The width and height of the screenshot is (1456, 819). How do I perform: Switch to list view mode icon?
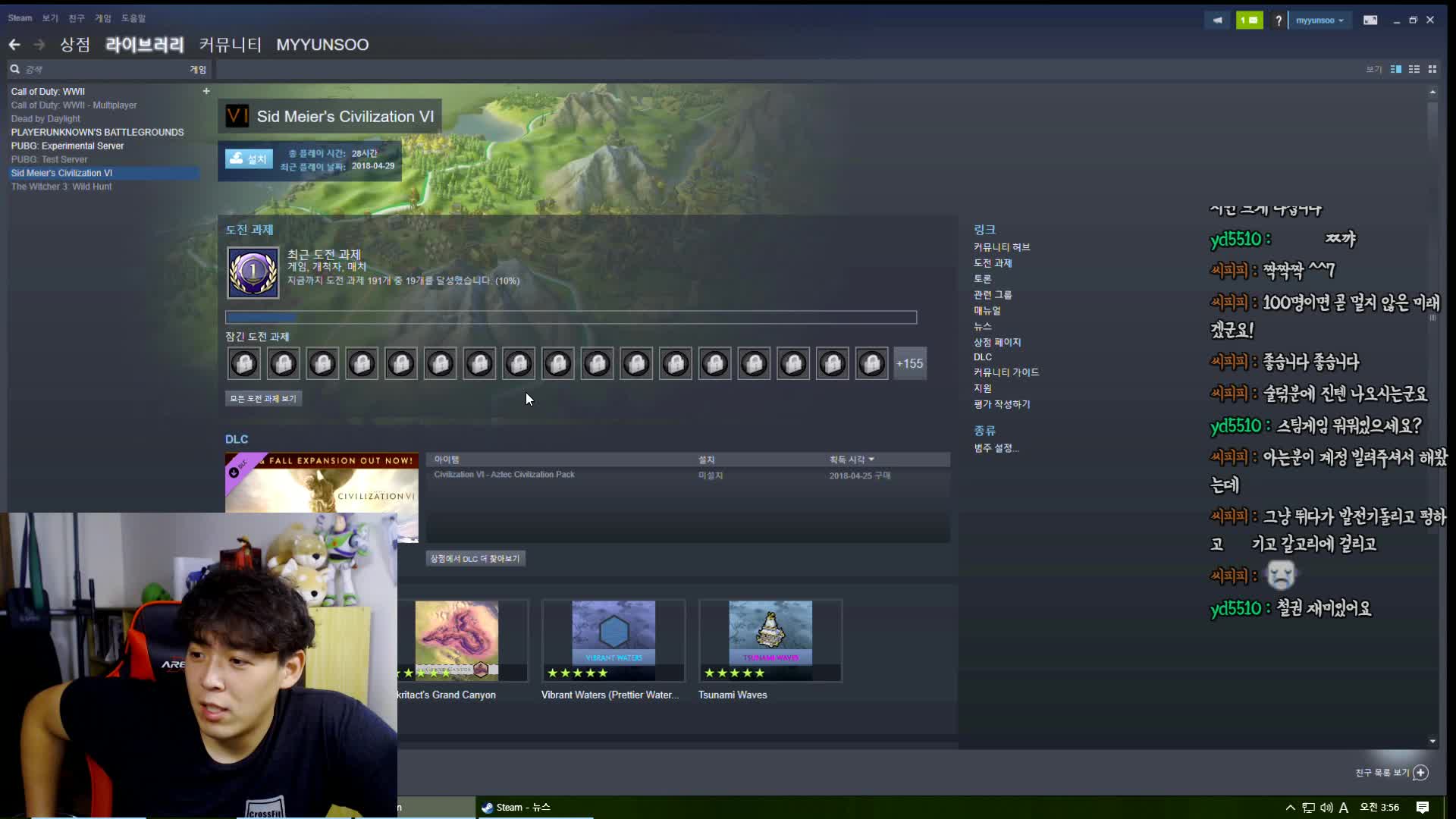[1414, 69]
